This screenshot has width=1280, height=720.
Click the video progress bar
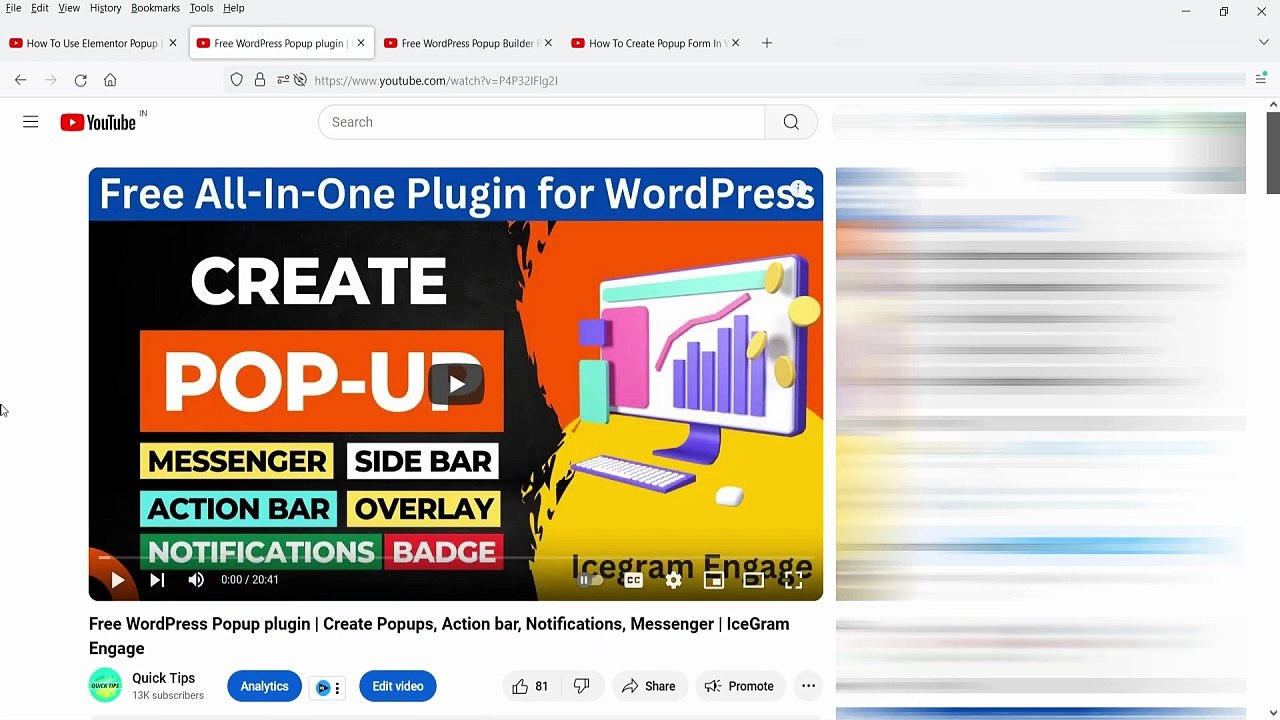pyautogui.click(x=456, y=558)
